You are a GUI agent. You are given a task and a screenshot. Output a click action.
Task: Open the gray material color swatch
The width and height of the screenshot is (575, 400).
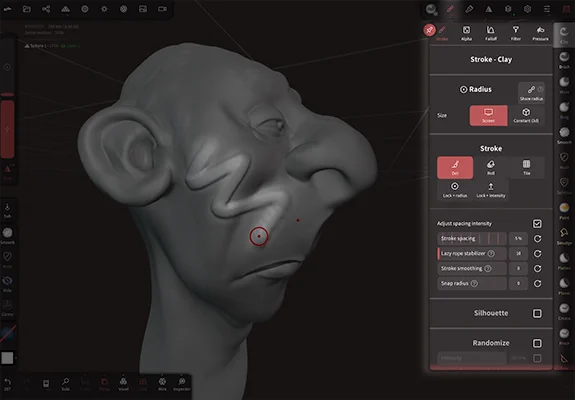7,358
